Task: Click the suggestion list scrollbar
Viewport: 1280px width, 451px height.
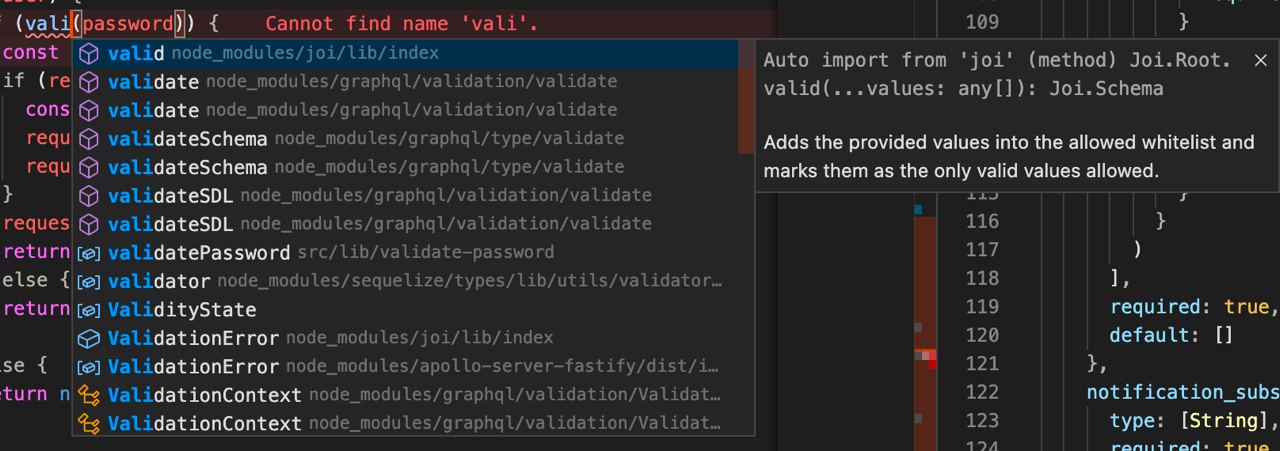Action: tap(746, 96)
